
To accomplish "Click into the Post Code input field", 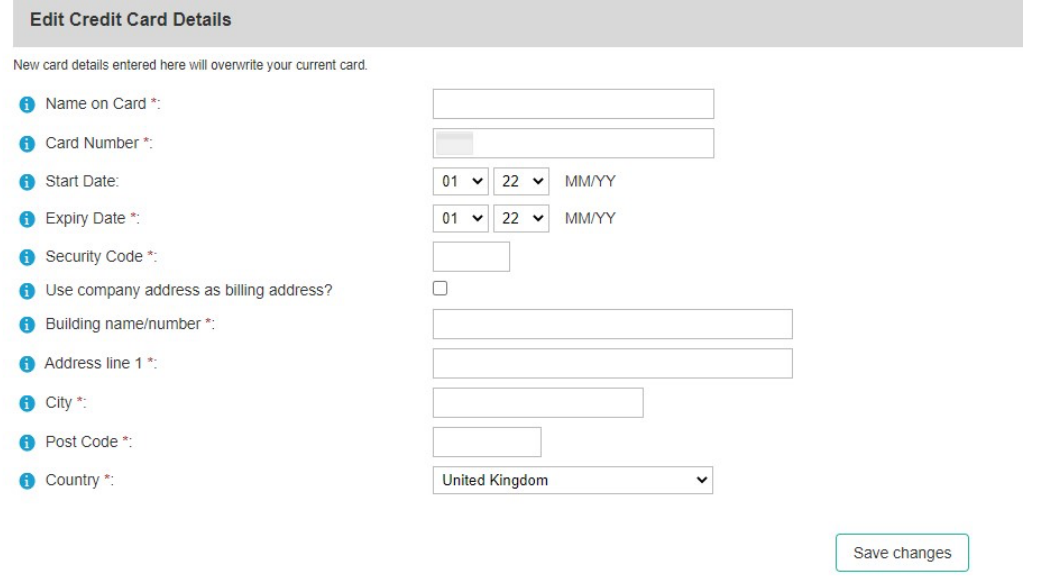I will pyautogui.click(x=487, y=442).
